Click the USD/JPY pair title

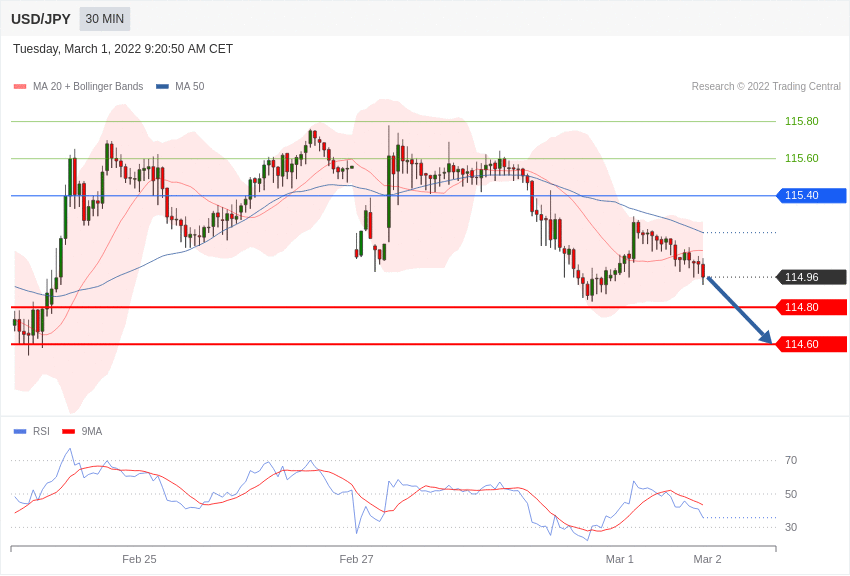(x=41, y=19)
